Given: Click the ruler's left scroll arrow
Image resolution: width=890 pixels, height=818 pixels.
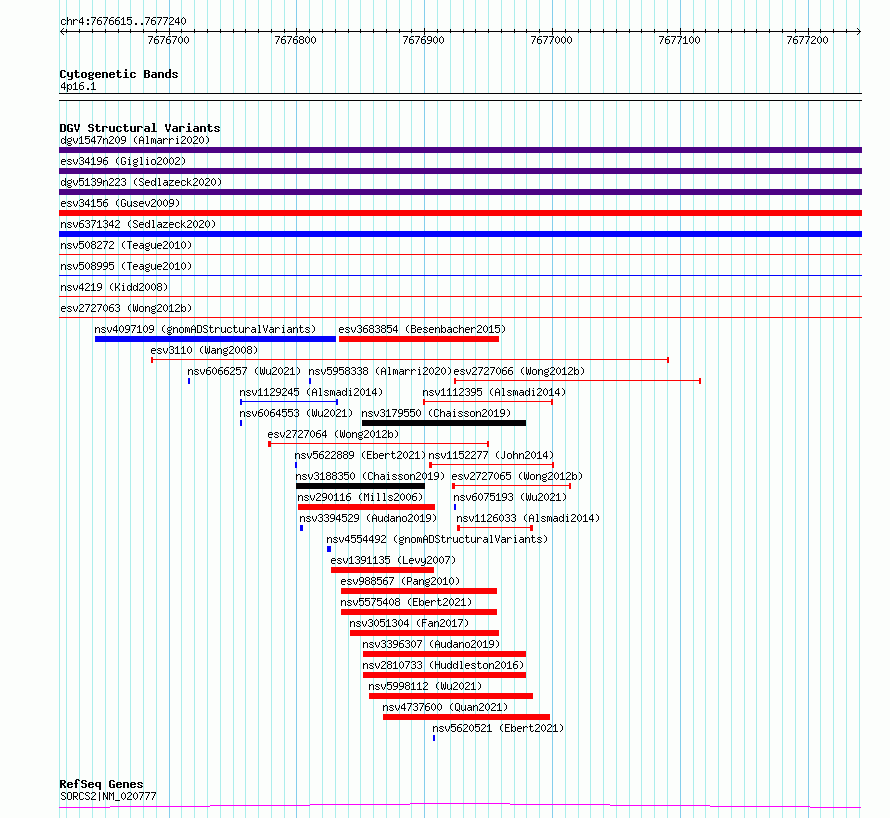Looking at the screenshot, I should 62,32.
